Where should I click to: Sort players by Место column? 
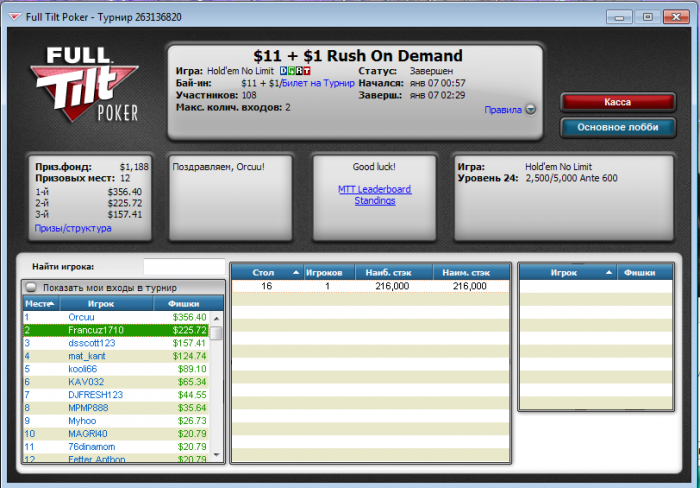pyautogui.click(x=41, y=304)
